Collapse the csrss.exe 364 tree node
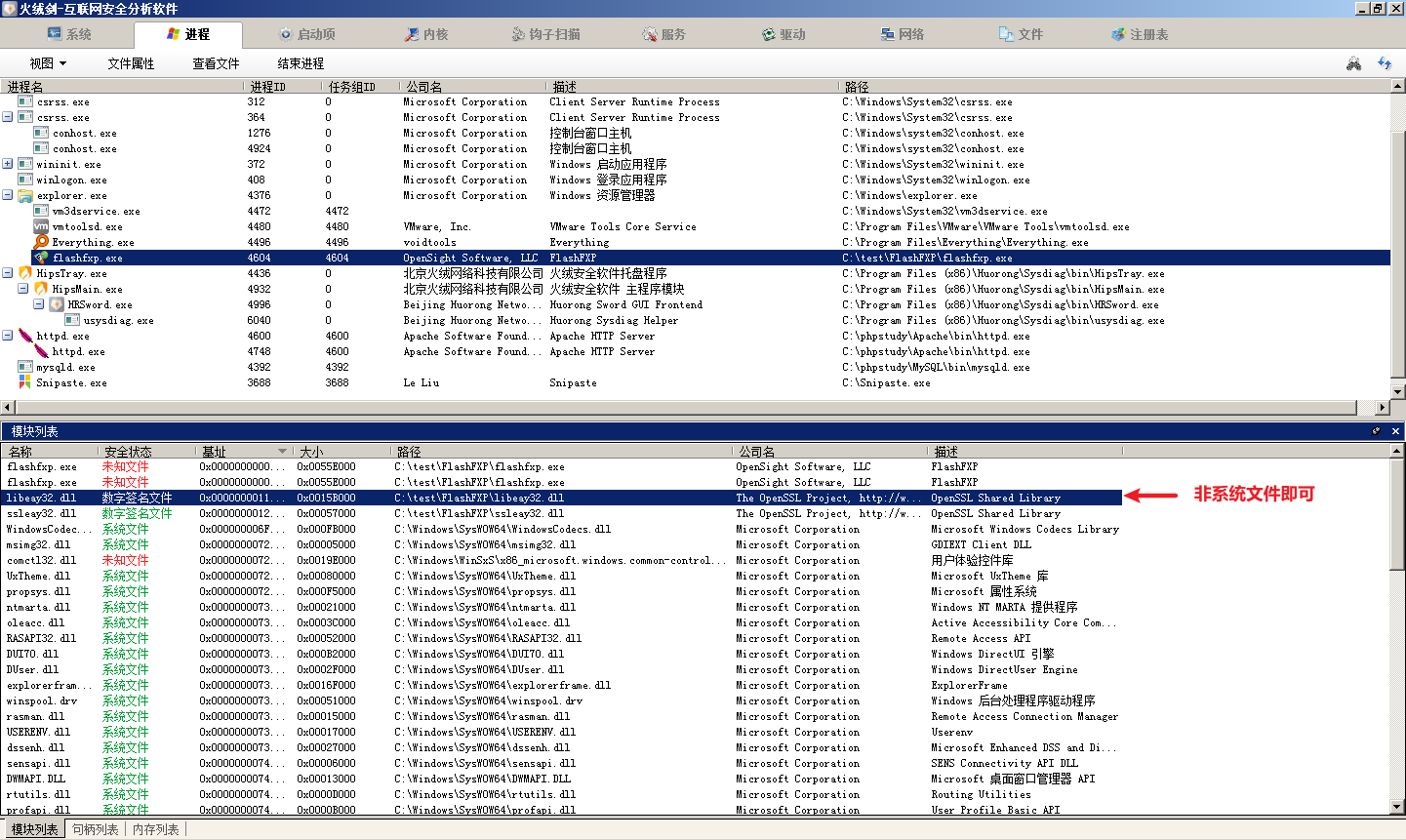This screenshot has height=840, width=1406. point(8,117)
